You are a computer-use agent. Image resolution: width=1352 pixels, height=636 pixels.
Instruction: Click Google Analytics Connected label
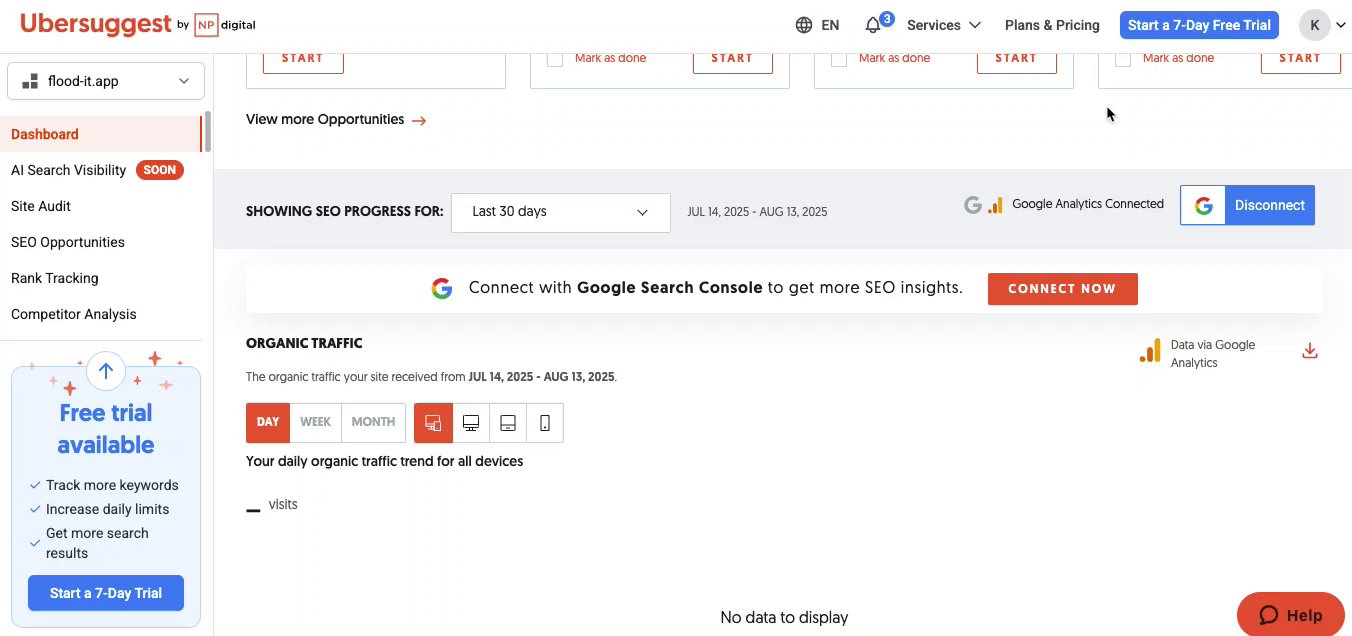click(x=1088, y=204)
